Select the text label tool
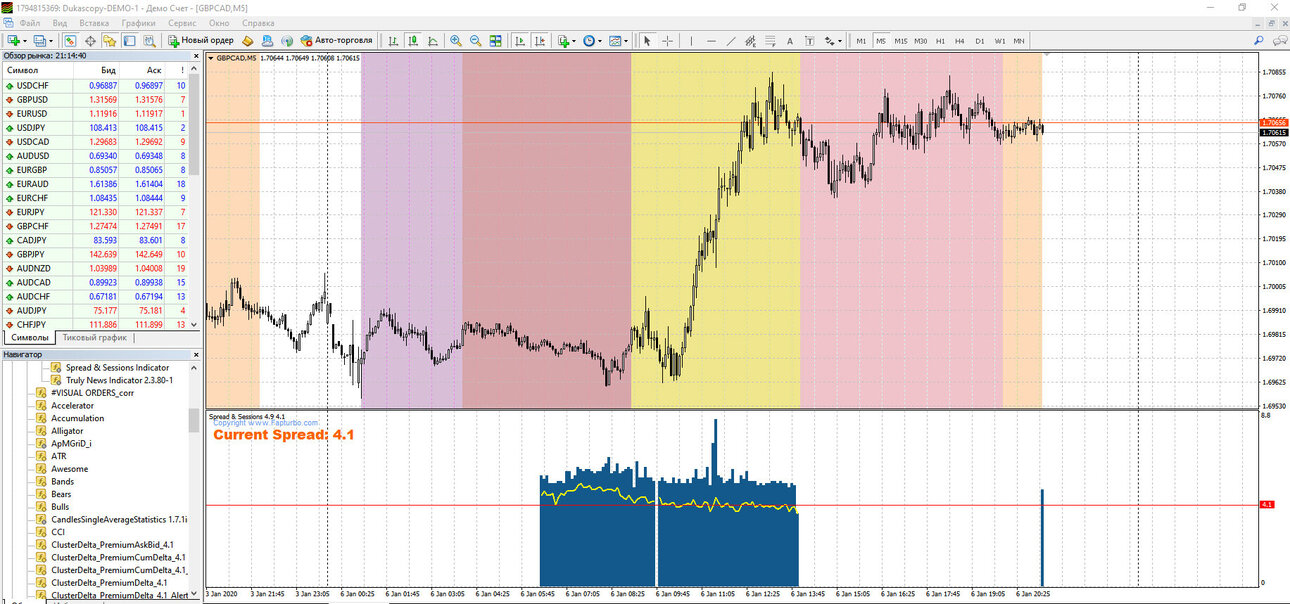The height and width of the screenshot is (604, 1290). tap(809, 40)
